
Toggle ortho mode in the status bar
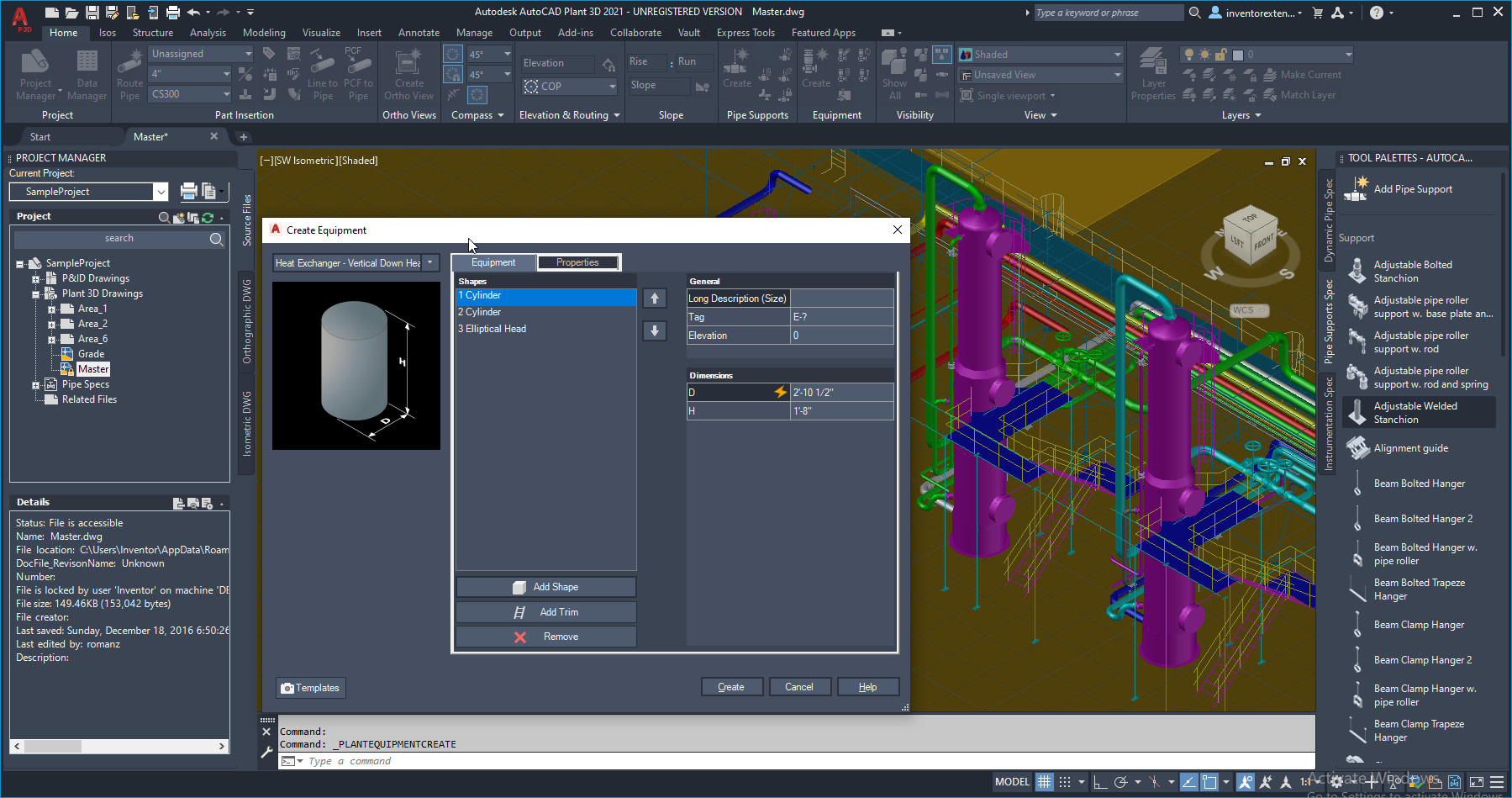1100,782
